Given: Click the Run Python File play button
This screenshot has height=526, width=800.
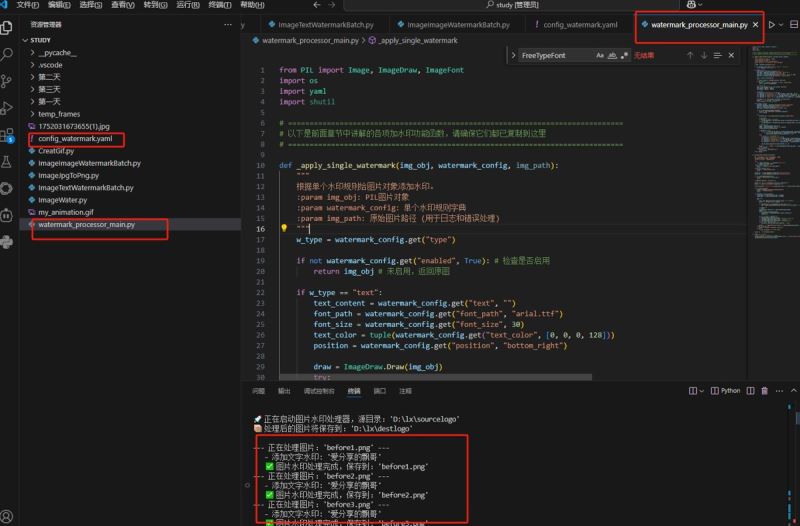Looking at the screenshot, I should tap(772, 24).
